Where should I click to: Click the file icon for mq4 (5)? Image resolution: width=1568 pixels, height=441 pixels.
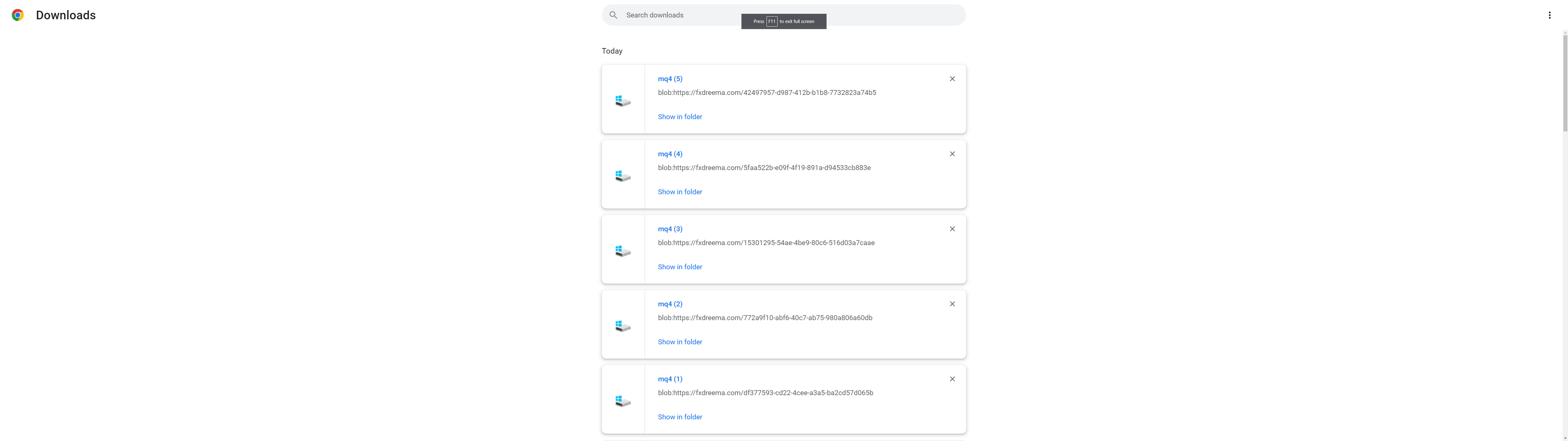tap(623, 100)
